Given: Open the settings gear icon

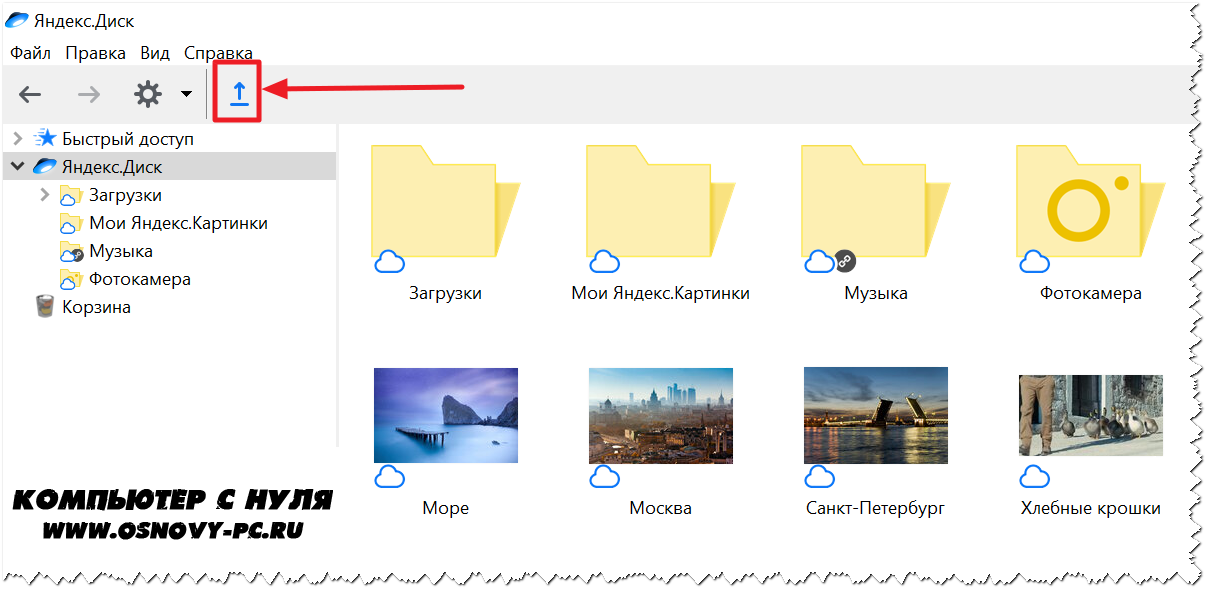Looking at the screenshot, I should [148, 95].
